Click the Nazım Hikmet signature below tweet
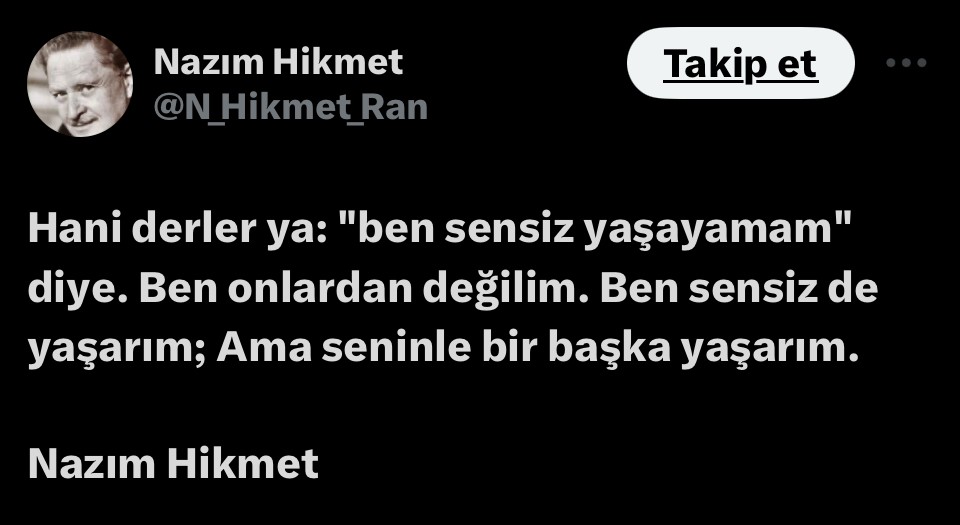This screenshot has width=960, height=525. [173, 464]
